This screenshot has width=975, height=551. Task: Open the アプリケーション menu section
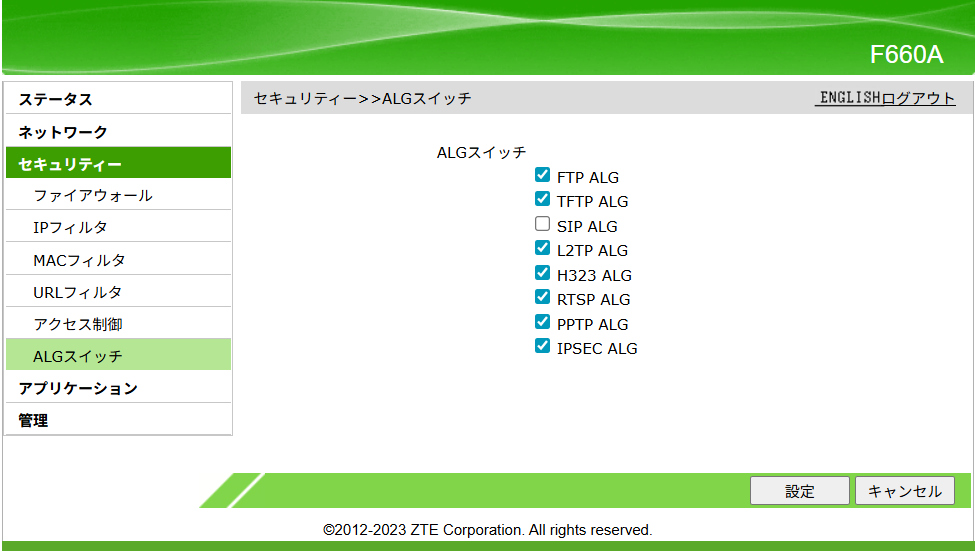(x=77, y=388)
